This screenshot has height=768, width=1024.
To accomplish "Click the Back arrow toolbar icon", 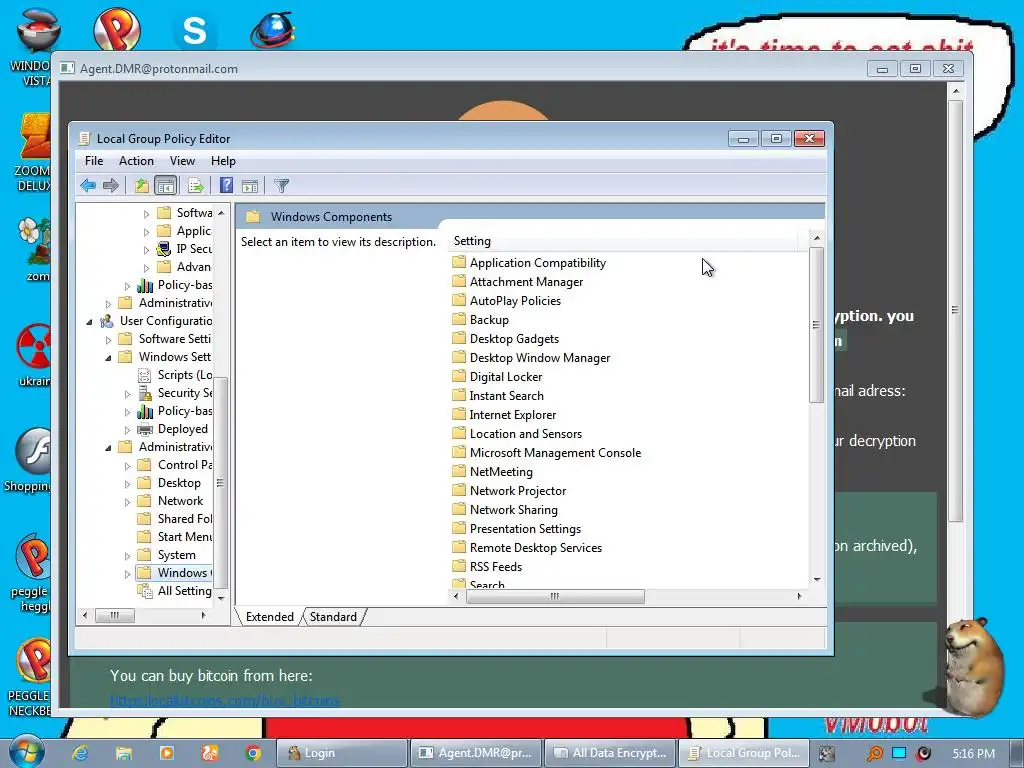I will (x=88, y=185).
